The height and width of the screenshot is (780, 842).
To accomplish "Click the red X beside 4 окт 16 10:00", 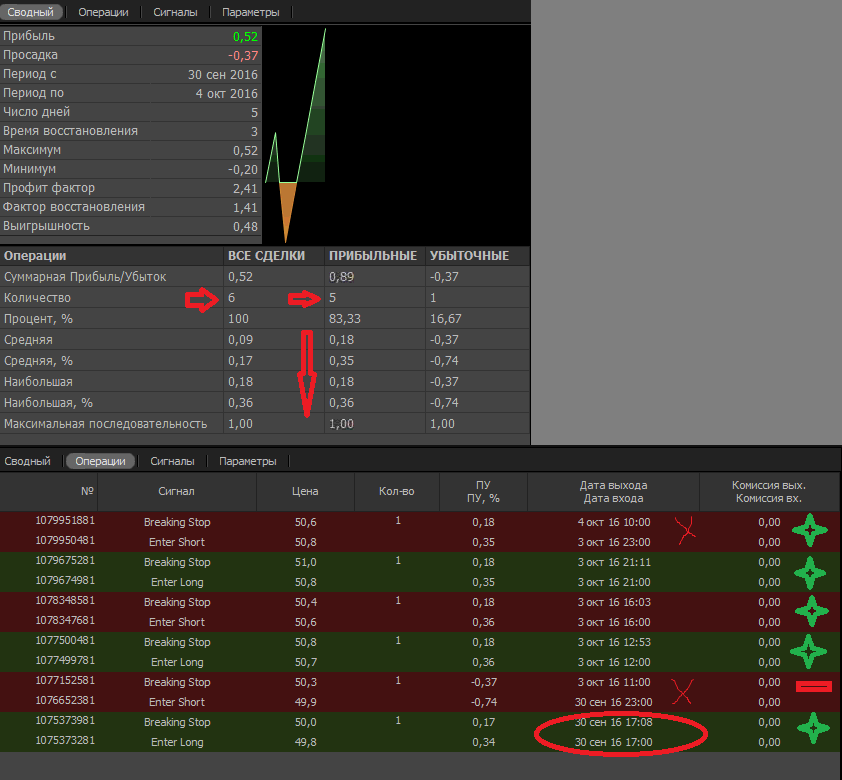I will (686, 530).
